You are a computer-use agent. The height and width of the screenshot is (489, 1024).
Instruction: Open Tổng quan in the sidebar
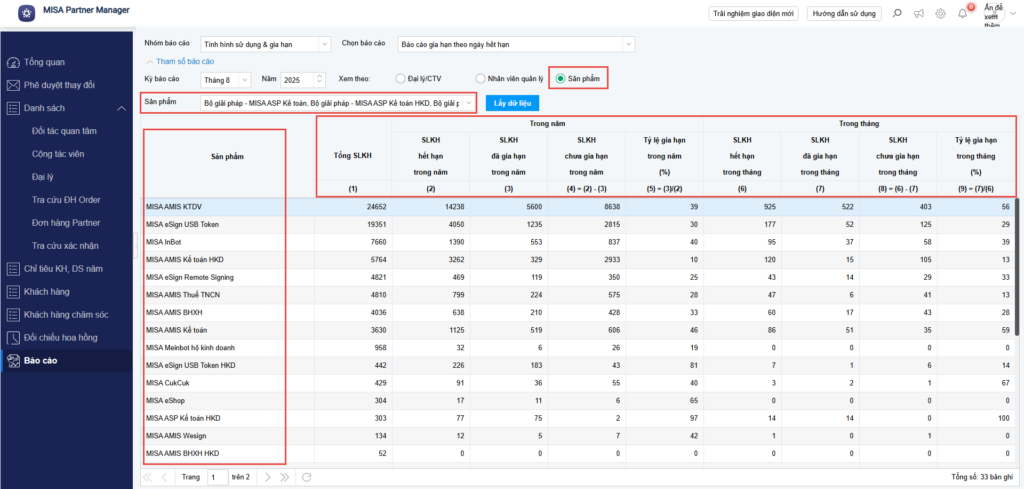click(44, 62)
